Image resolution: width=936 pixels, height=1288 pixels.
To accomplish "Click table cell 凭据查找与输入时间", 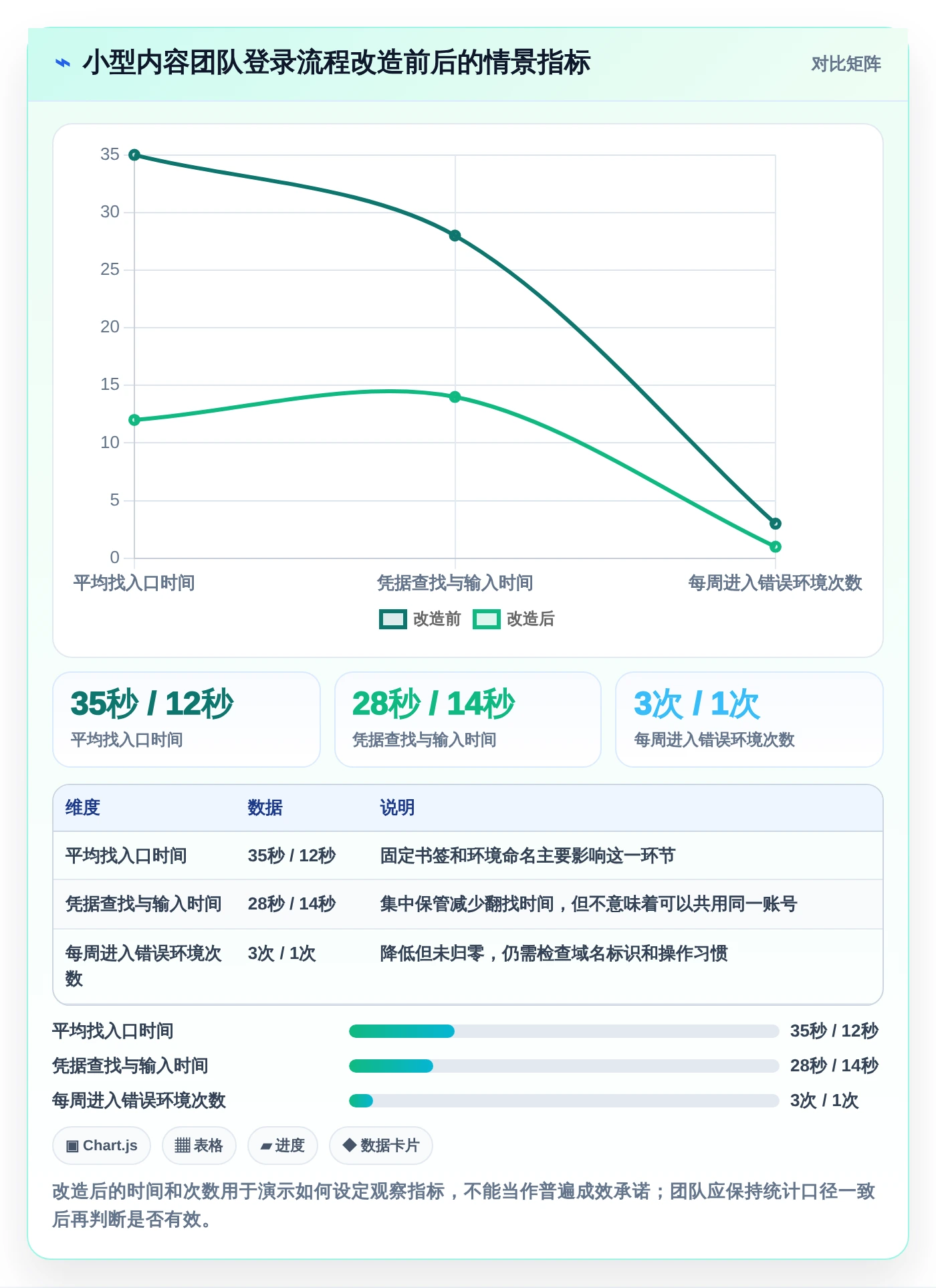I will click(144, 904).
